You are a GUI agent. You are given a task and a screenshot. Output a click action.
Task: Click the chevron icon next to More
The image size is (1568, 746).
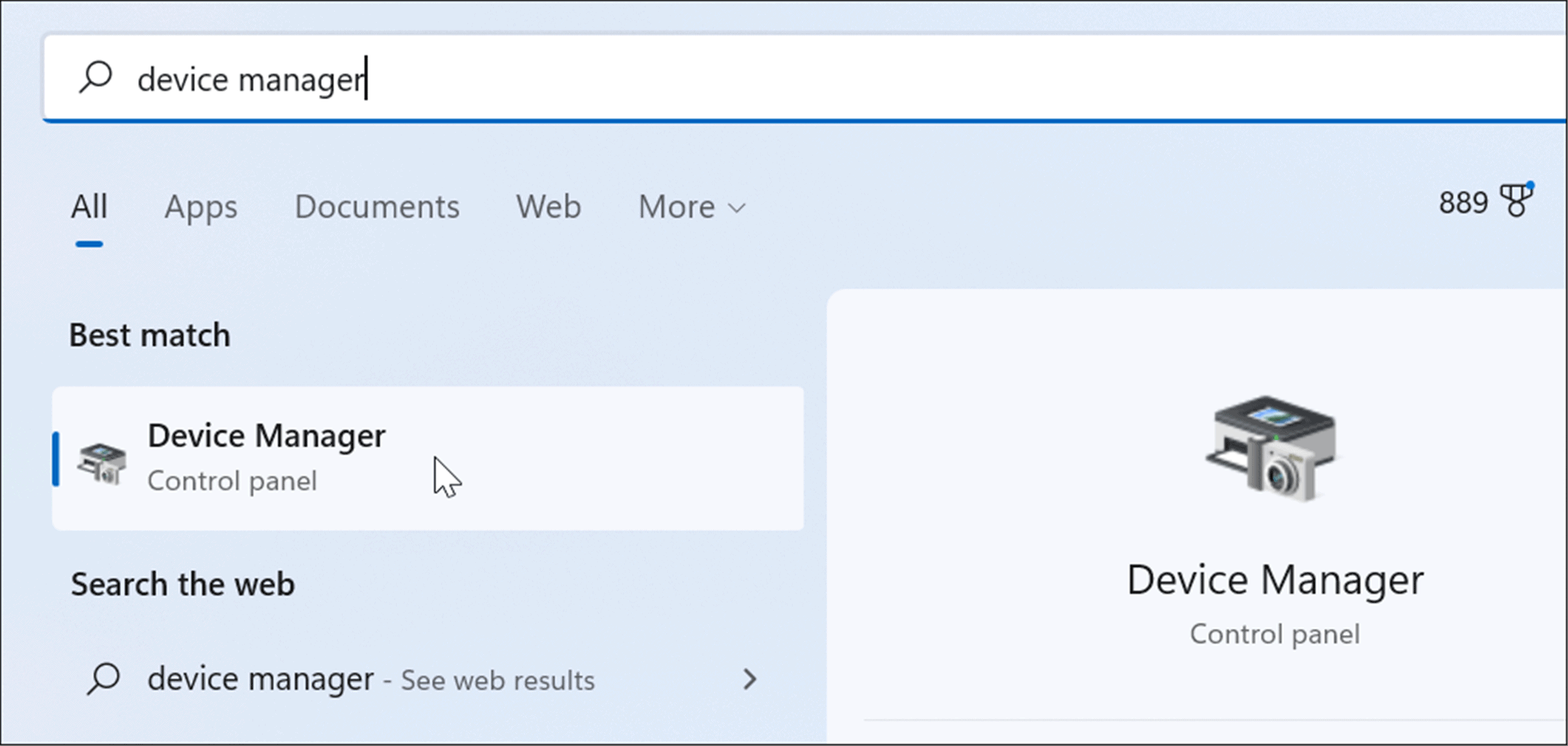(736, 207)
